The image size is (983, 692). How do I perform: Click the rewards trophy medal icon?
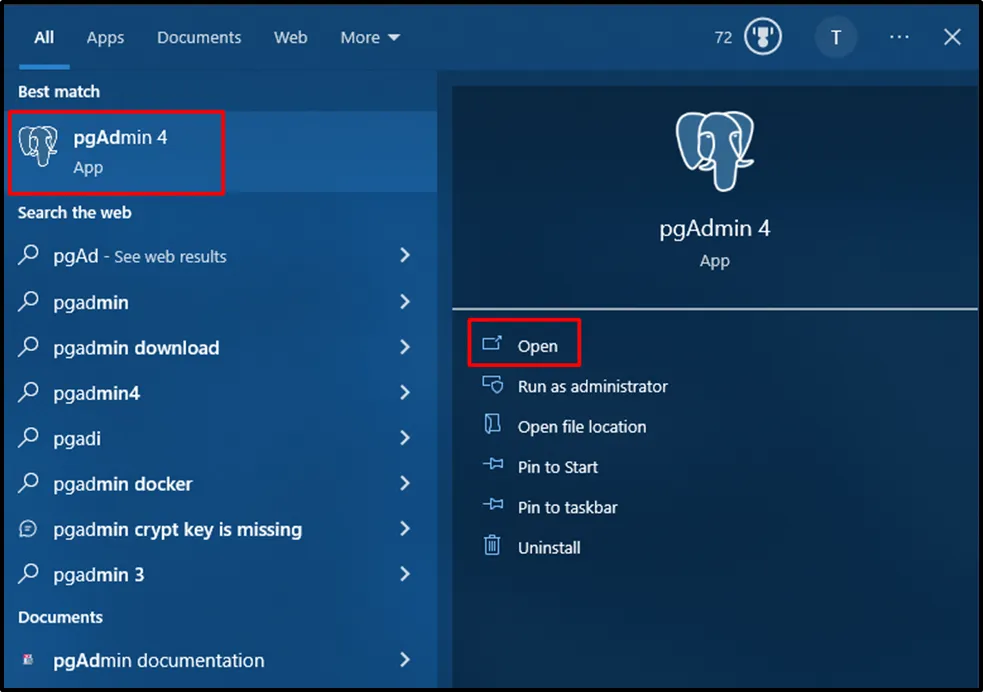pos(763,38)
